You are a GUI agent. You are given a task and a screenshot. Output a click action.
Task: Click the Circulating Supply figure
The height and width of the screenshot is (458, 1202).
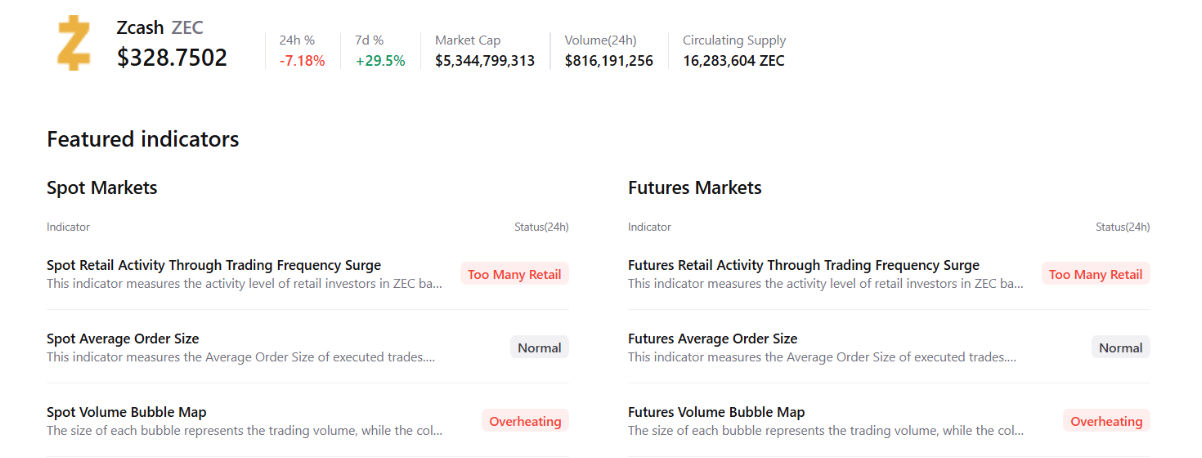pos(734,61)
